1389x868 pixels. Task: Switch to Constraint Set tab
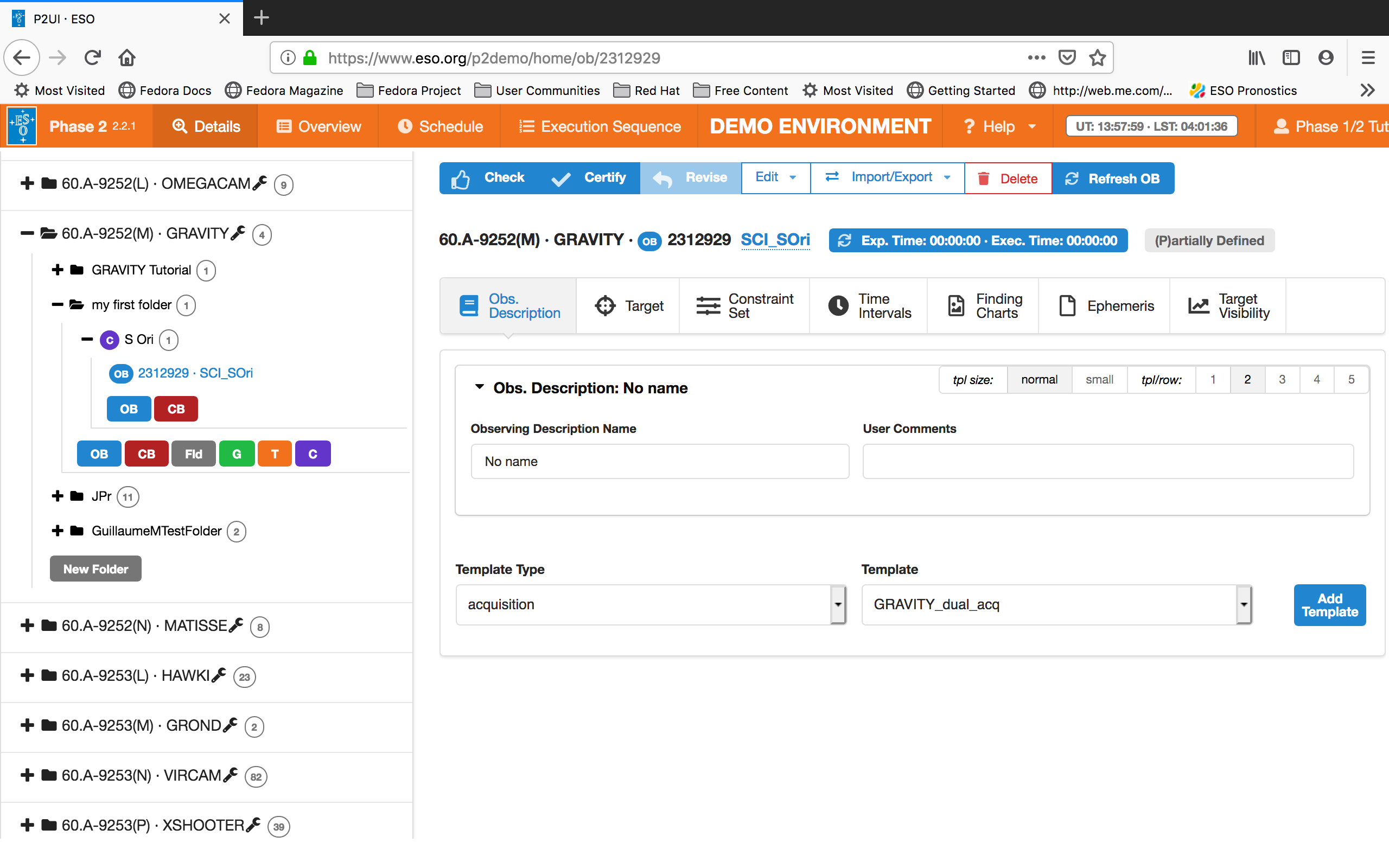point(744,306)
